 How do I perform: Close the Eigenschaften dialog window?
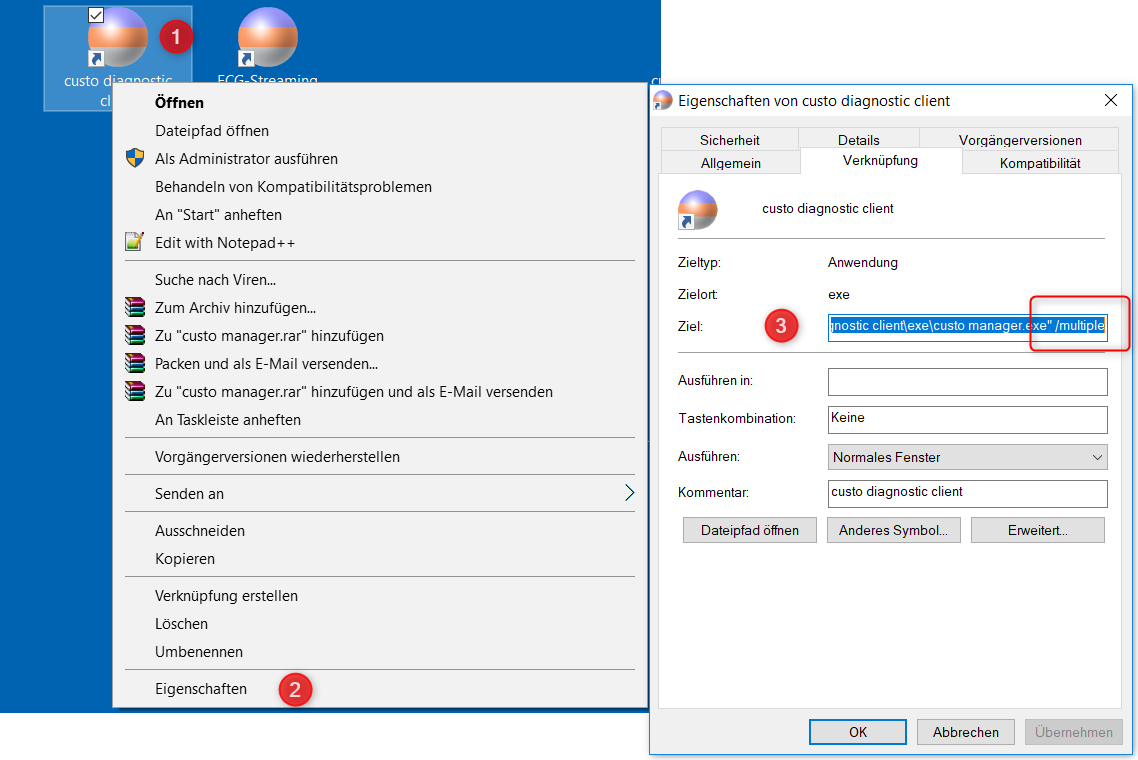pyautogui.click(x=1110, y=100)
